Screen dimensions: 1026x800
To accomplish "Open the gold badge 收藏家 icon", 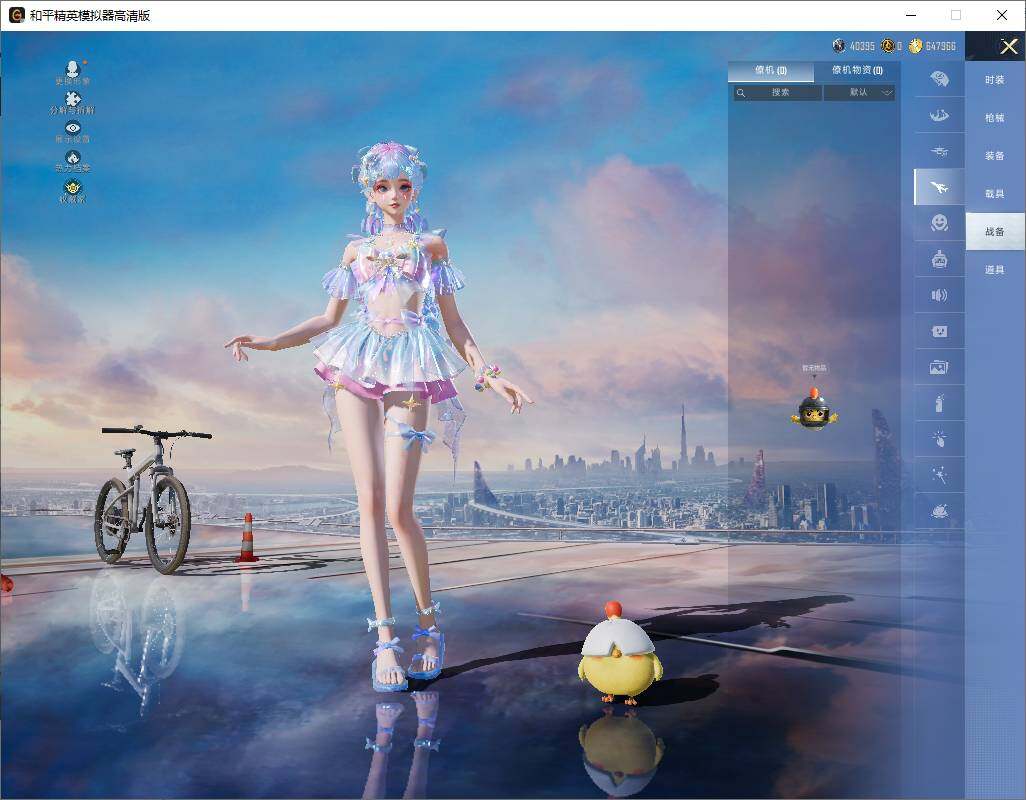I will coord(73,187).
